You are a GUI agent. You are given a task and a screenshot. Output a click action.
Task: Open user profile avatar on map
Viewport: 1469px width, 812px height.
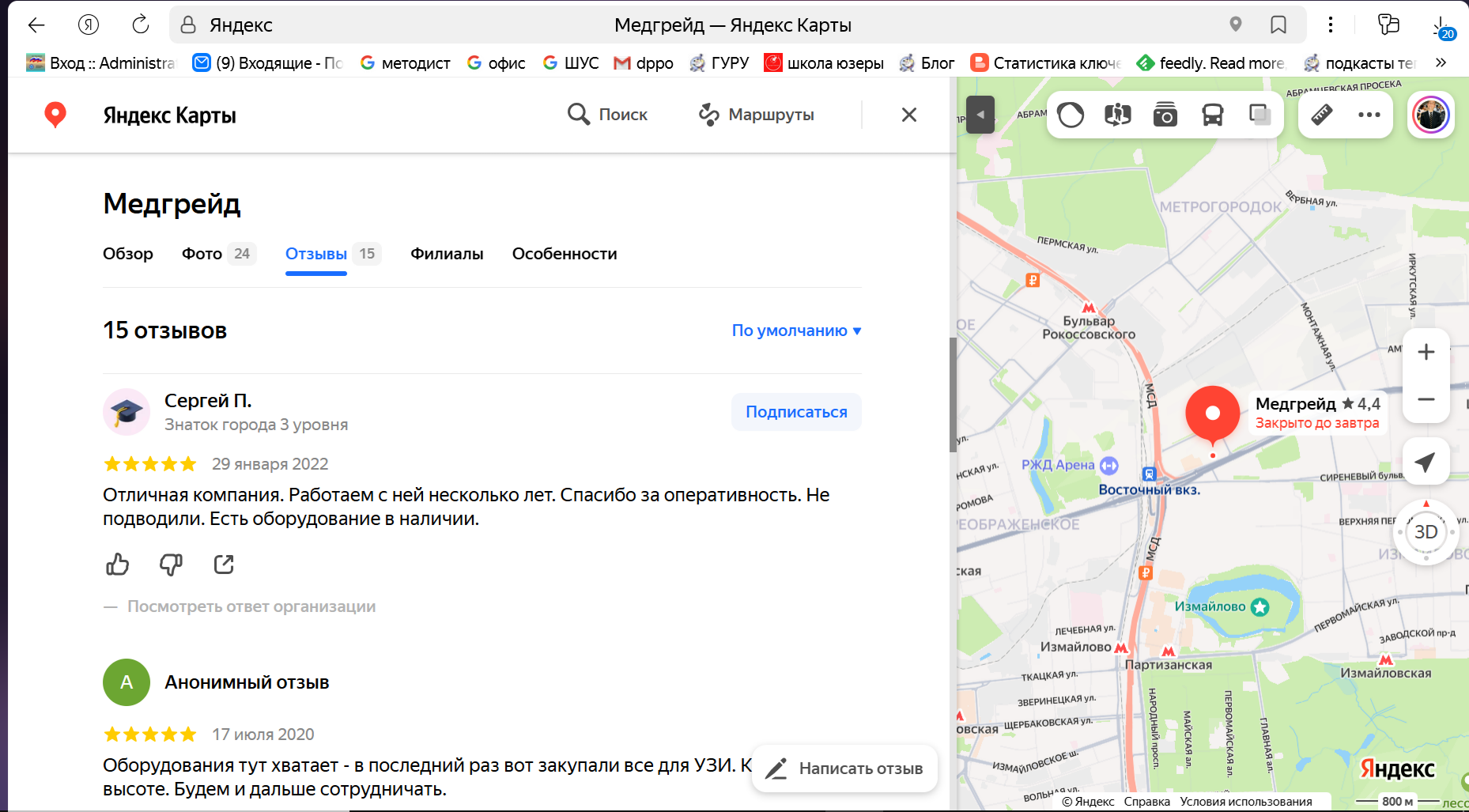coord(1431,115)
